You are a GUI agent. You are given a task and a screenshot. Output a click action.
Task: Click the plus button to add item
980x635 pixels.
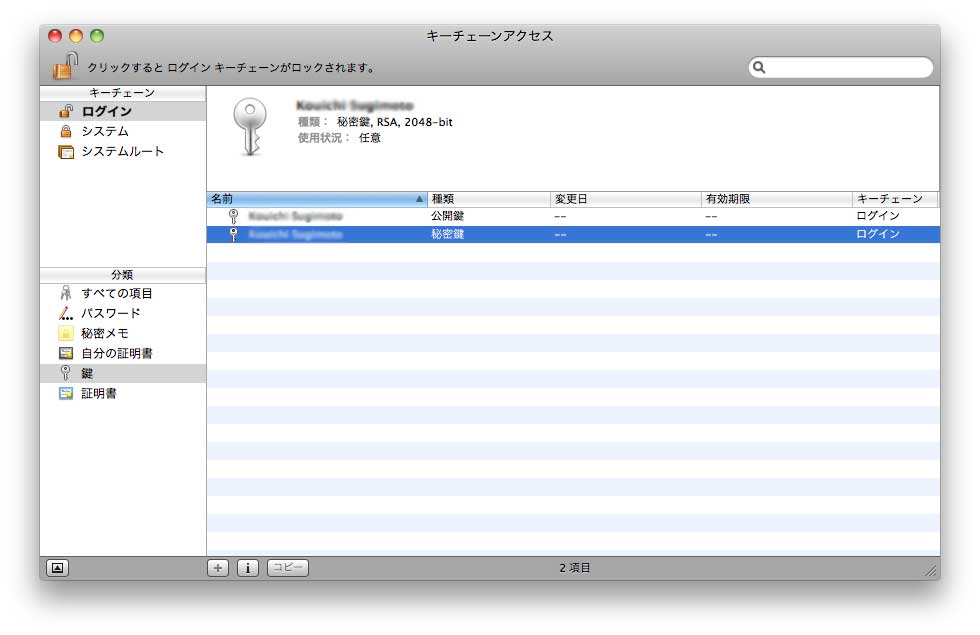[218, 568]
